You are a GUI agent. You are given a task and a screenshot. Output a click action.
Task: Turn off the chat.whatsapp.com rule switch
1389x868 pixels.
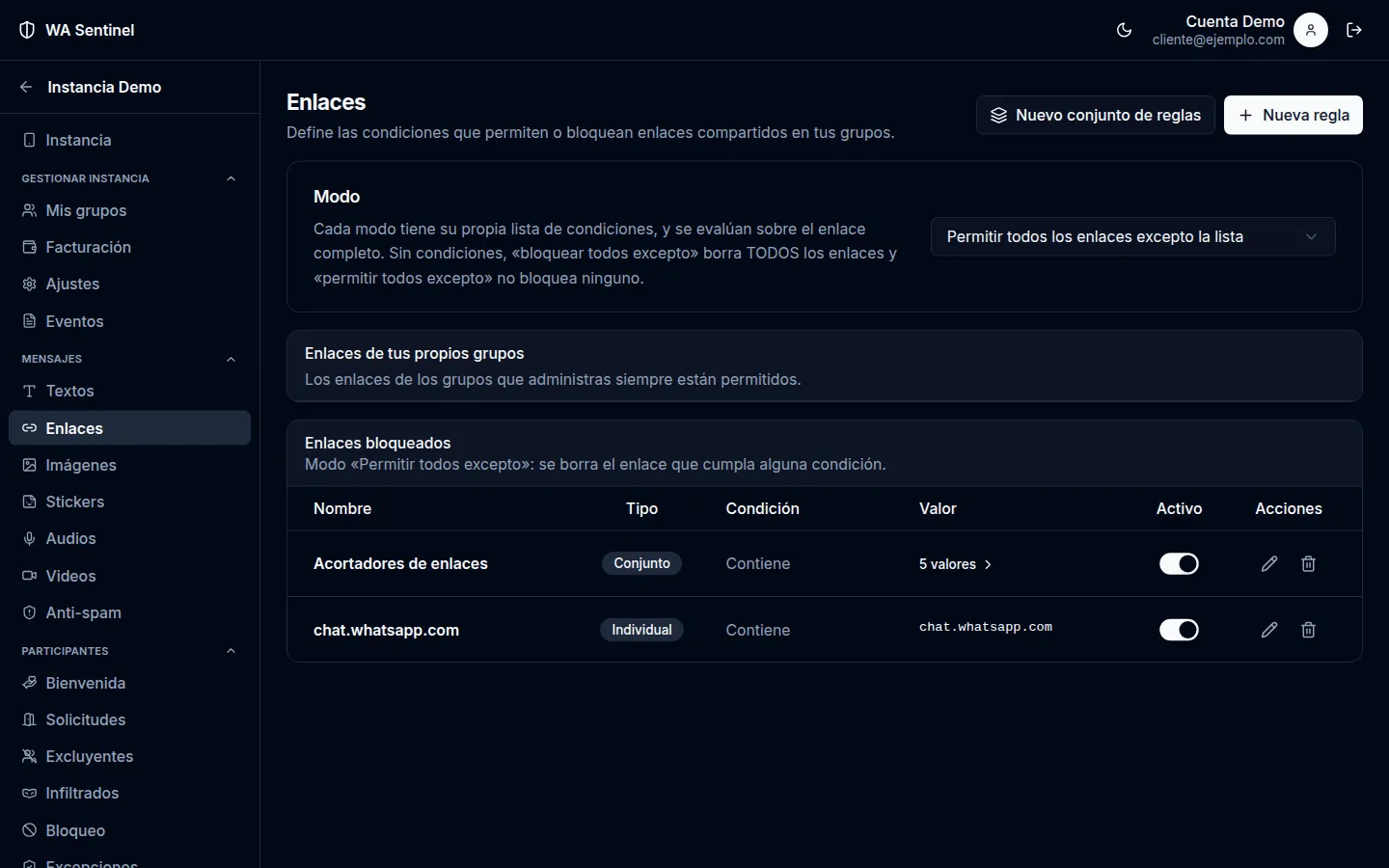point(1179,630)
